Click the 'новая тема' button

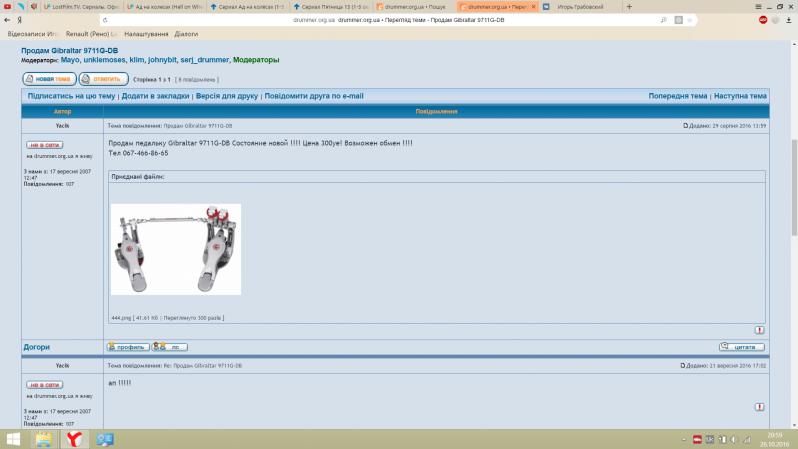tap(49, 79)
